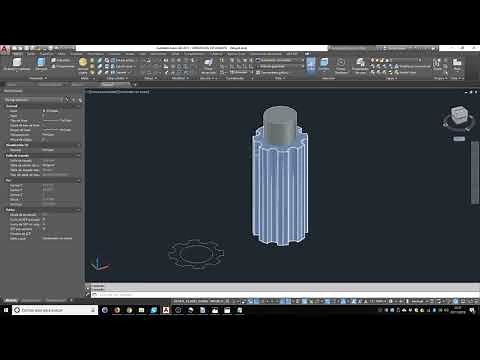Click the navigation bar on right edge

click(x=475, y=172)
